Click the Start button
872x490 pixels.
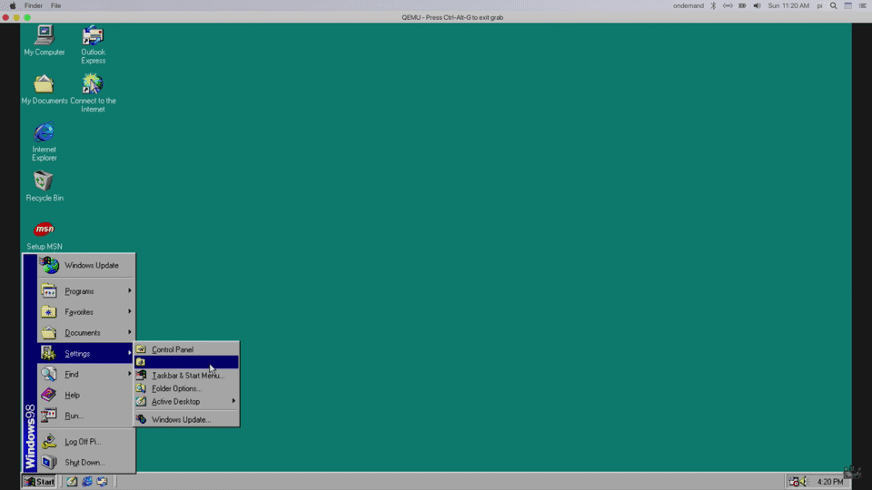pyautogui.click(x=40, y=482)
